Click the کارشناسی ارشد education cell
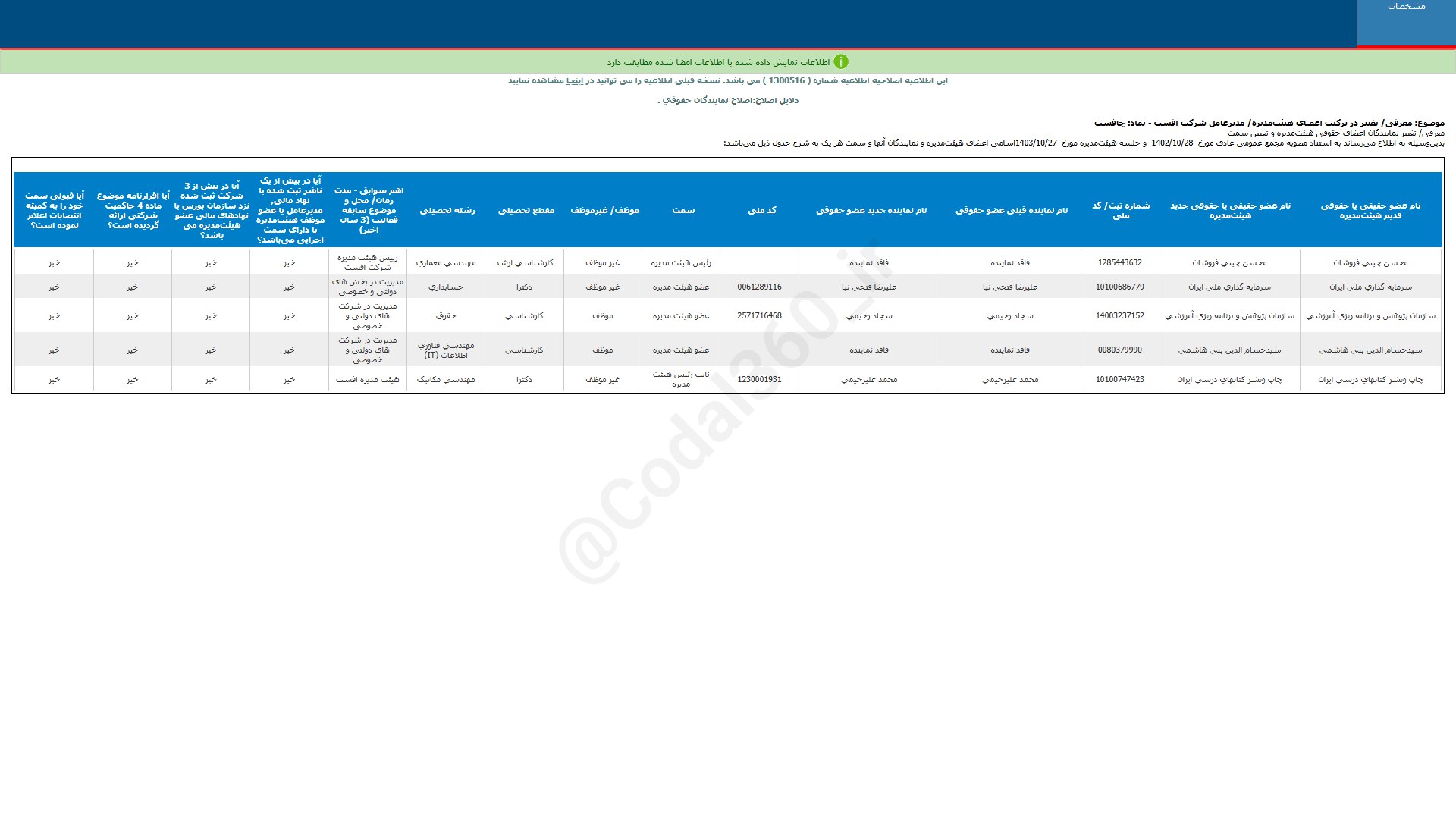The image size is (1456, 819). (524, 262)
